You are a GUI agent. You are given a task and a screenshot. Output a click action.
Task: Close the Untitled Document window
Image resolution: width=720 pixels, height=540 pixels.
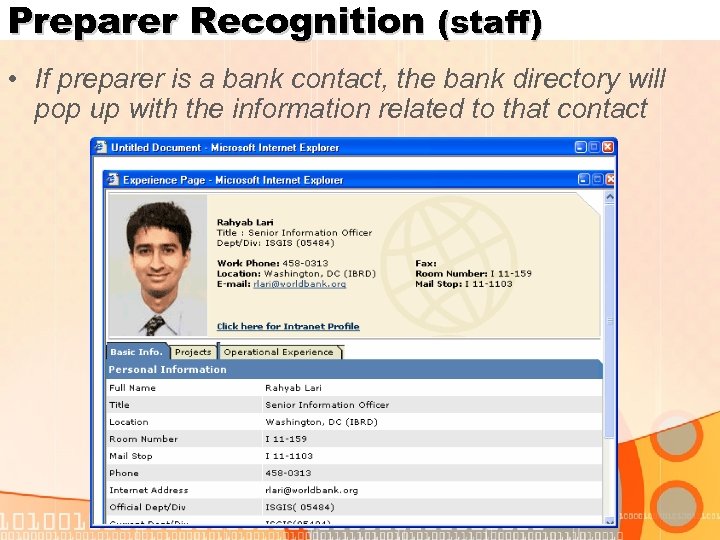coord(608,147)
